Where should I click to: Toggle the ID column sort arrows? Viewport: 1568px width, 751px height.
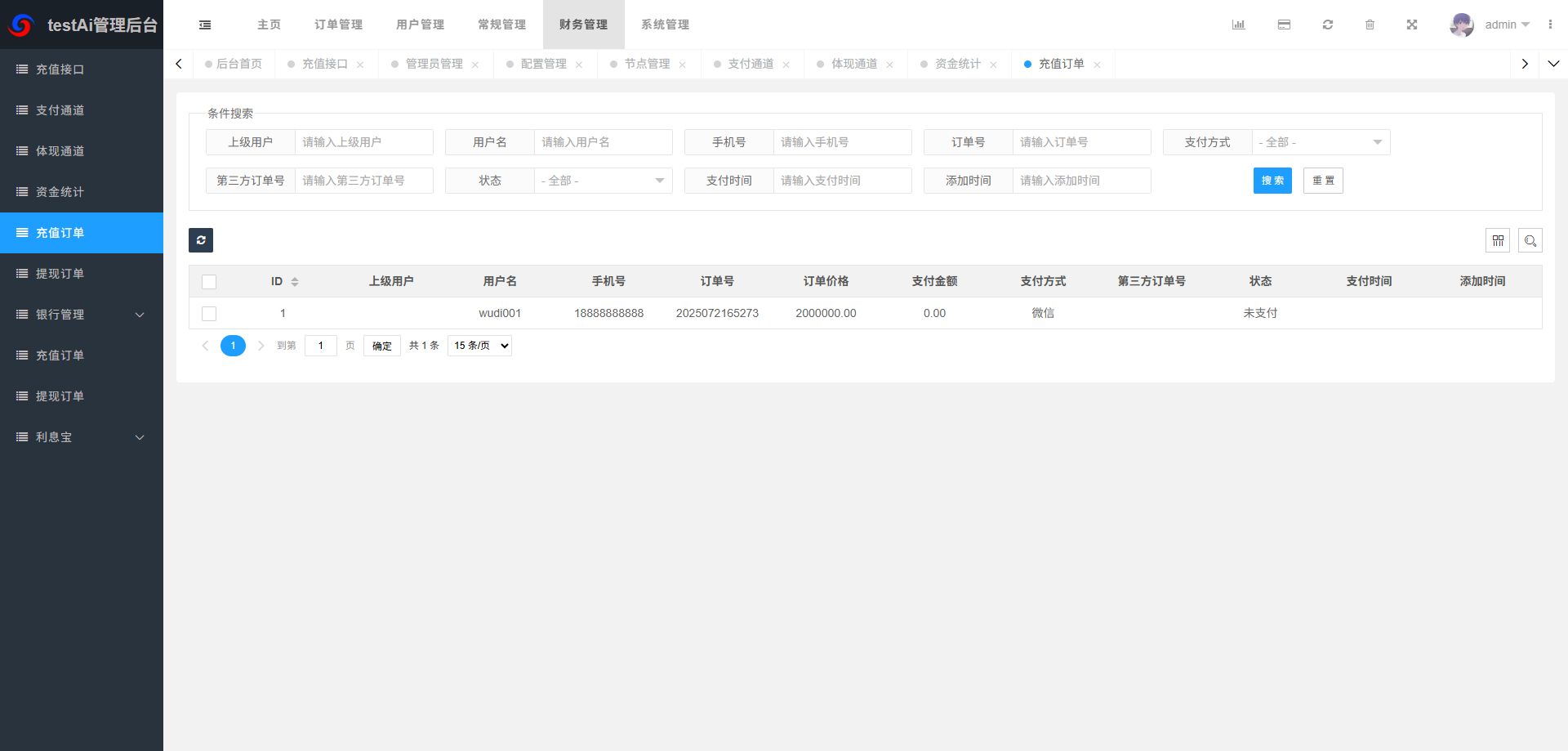click(296, 281)
